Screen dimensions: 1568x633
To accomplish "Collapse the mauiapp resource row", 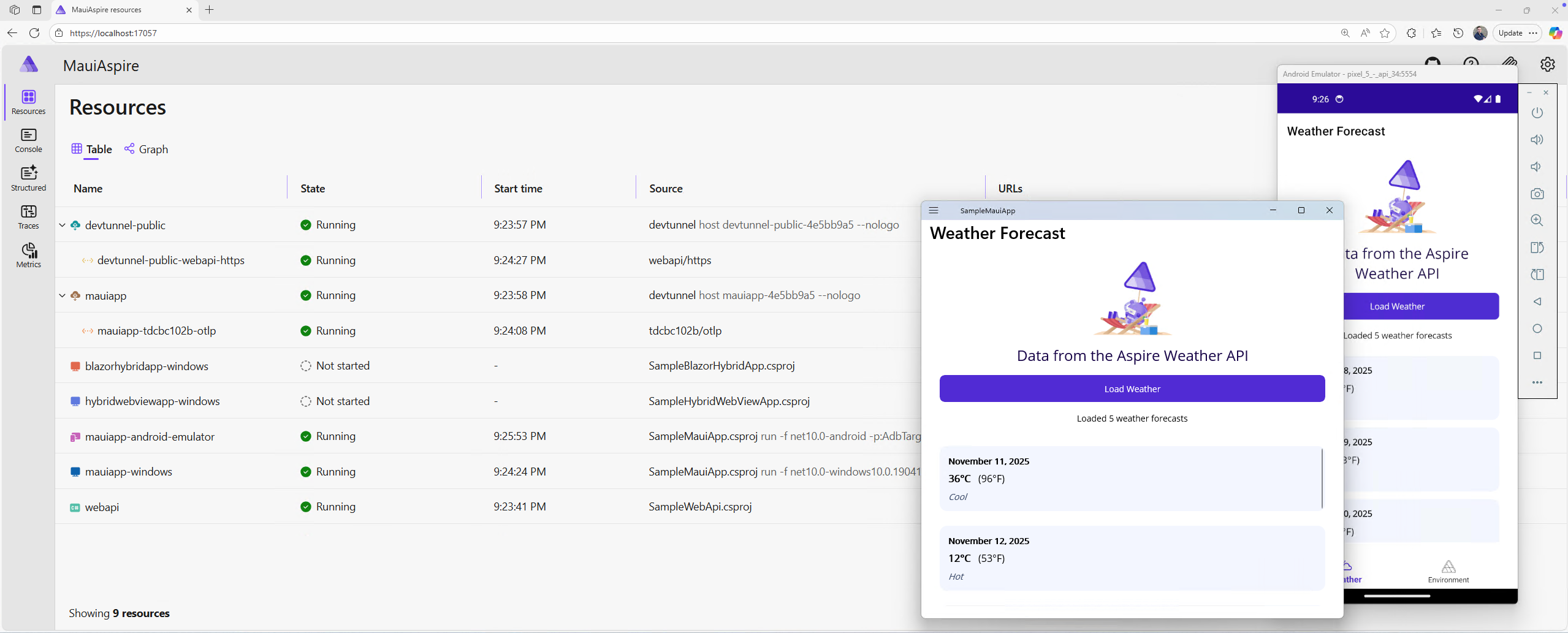I will [62, 295].
